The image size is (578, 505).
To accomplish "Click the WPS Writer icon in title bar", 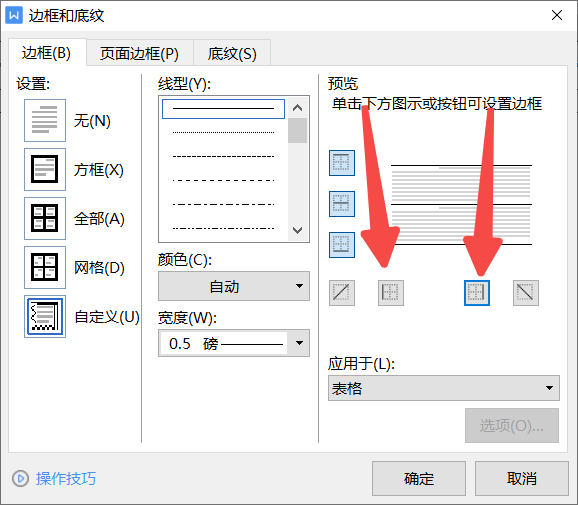I will (x=14, y=15).
